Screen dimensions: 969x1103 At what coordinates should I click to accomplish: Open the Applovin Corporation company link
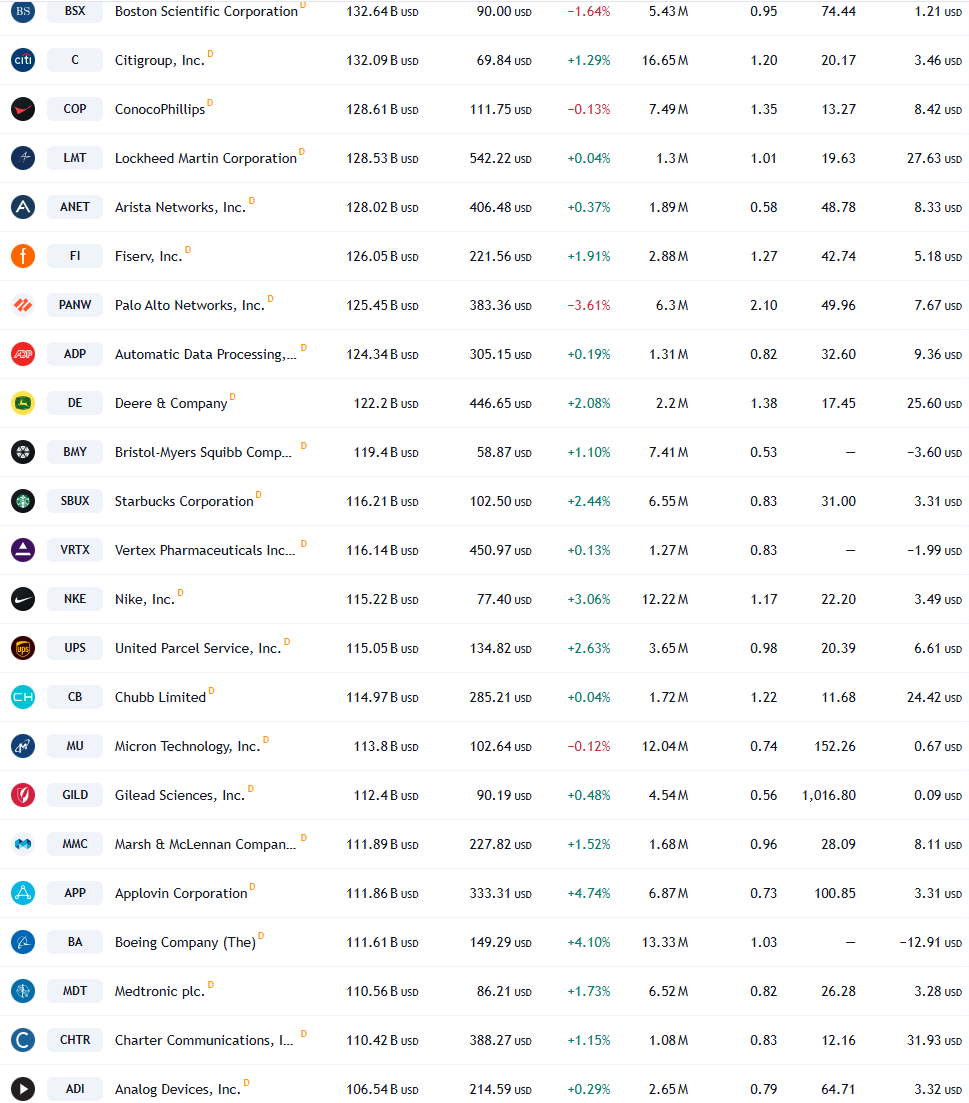(181, 893)
